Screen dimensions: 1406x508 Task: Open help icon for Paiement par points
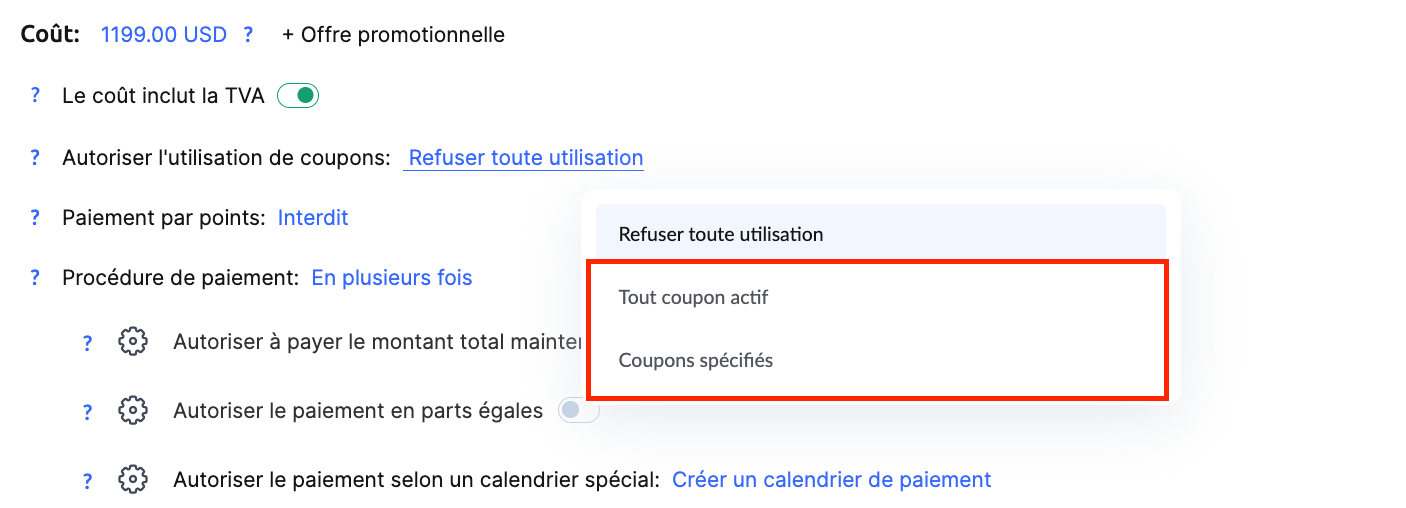tap(35, 217)
